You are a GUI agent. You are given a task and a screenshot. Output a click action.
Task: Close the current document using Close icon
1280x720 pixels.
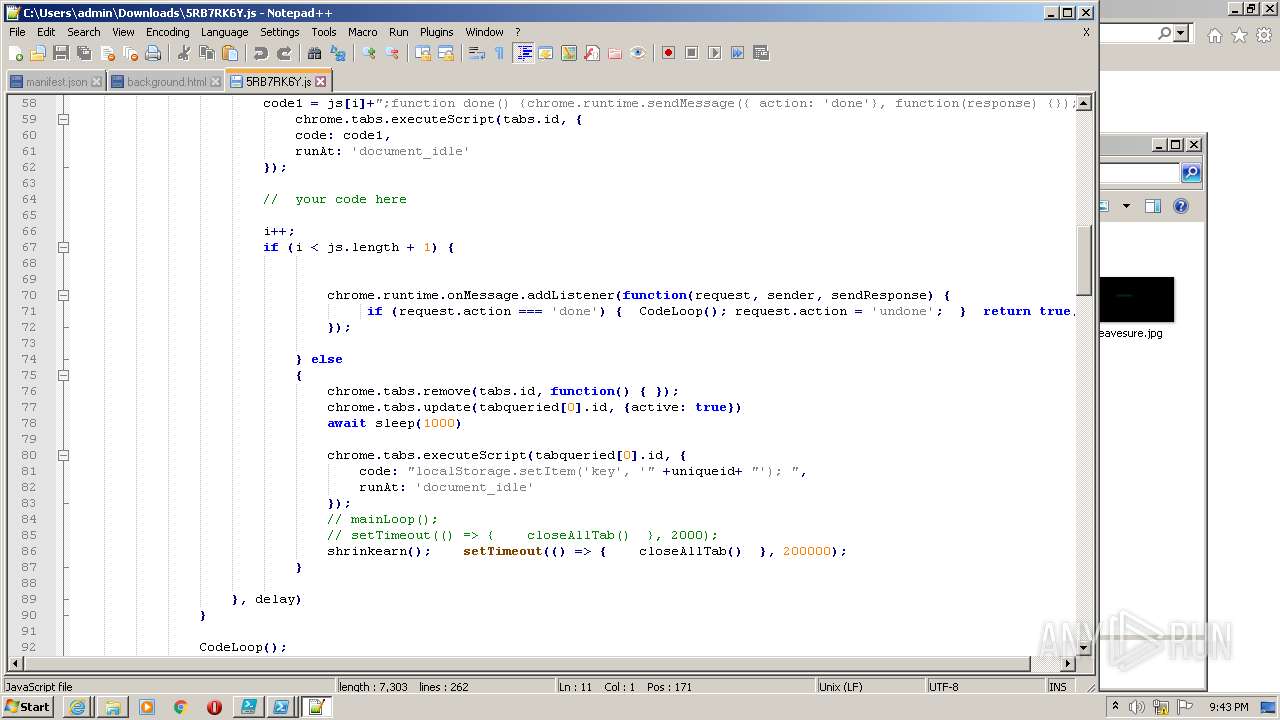pos(107,53)
